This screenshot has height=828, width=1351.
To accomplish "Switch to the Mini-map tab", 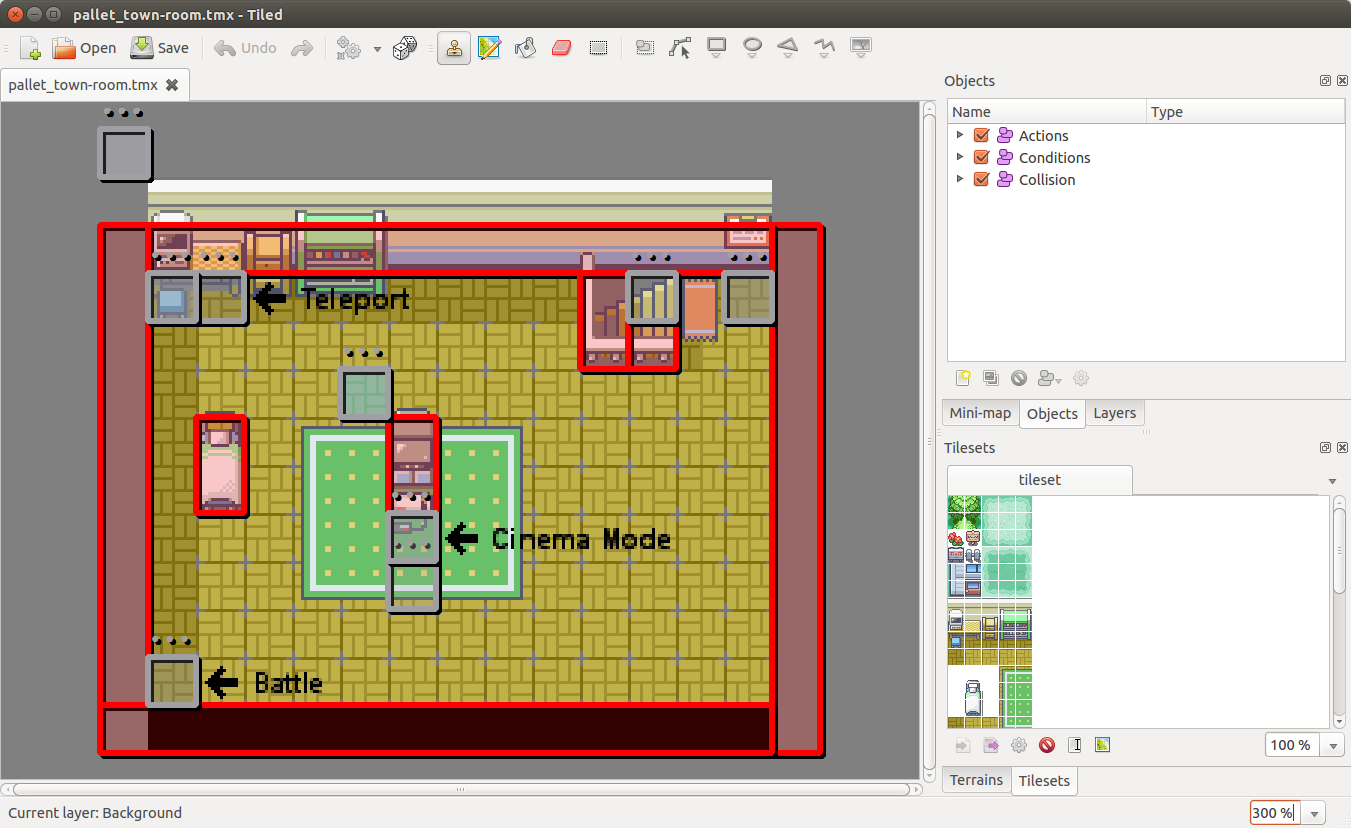I will point(980,413).
